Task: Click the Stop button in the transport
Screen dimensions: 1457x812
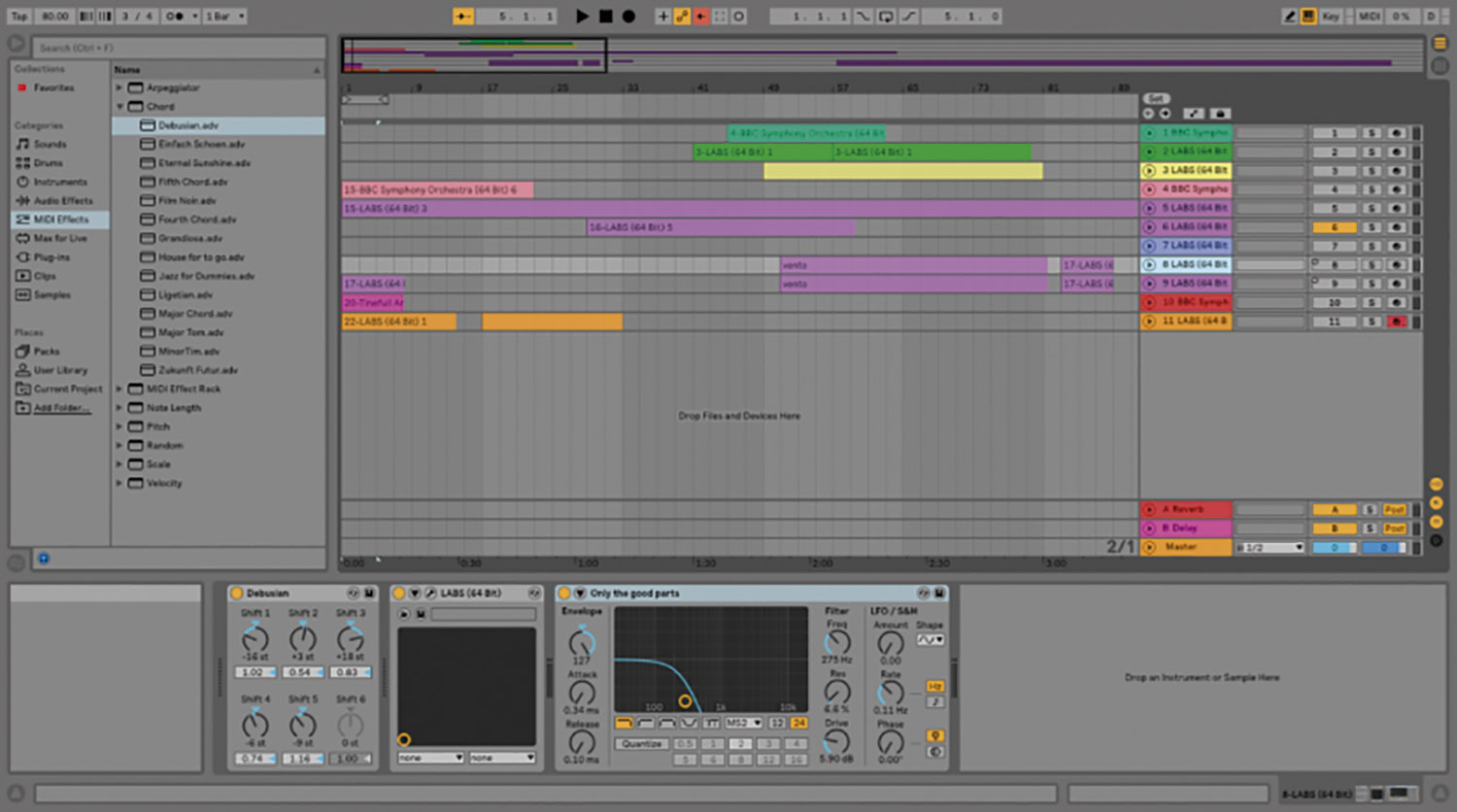Action: 605,17
